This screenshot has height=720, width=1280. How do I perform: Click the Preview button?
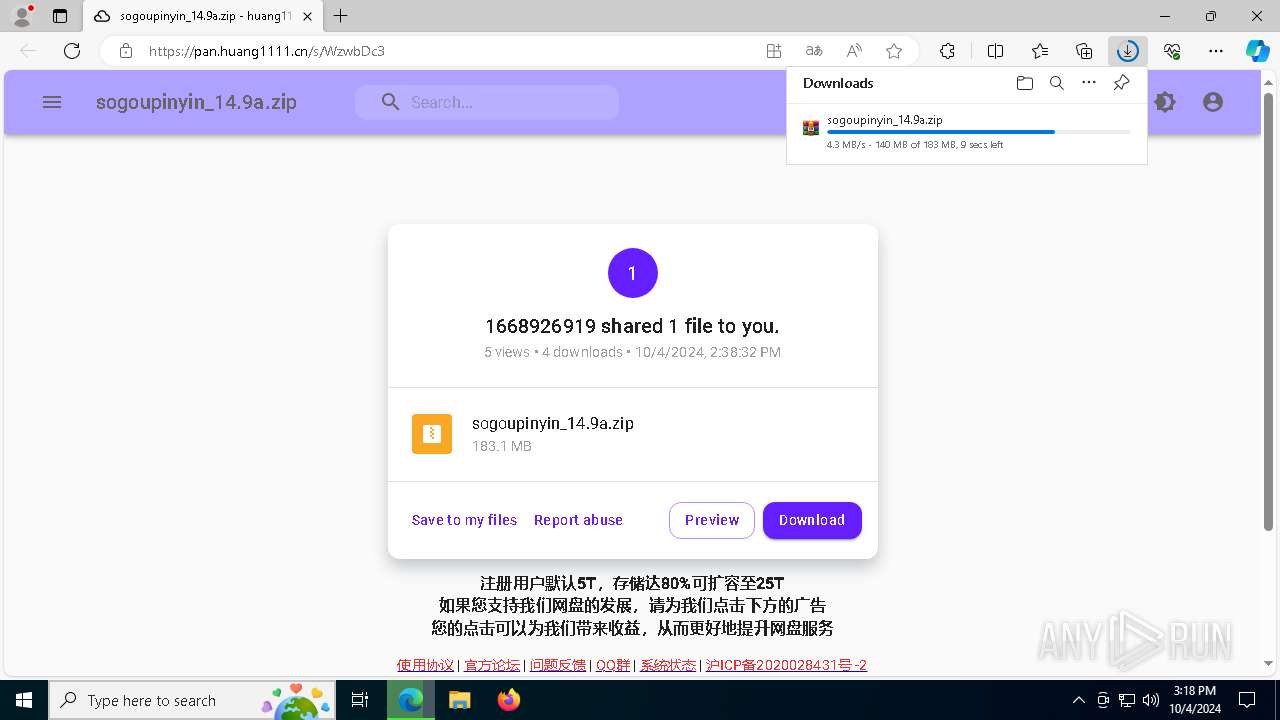click(x=712, y=520)
